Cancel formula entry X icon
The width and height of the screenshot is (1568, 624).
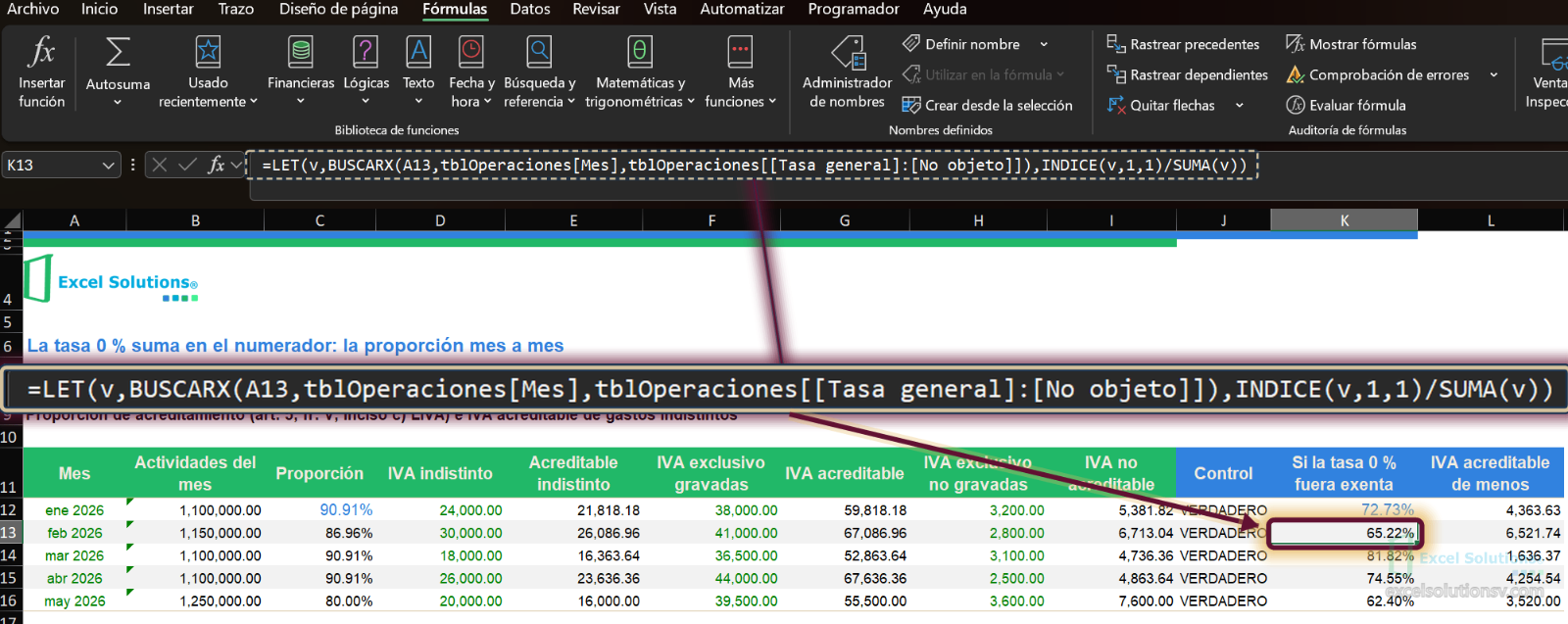coord(160,165)
